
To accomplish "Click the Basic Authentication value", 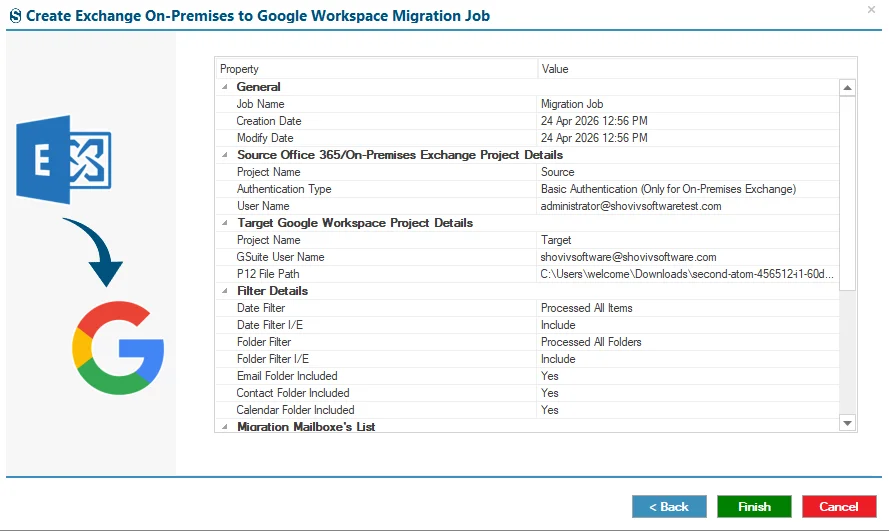I will coord(668,189).
